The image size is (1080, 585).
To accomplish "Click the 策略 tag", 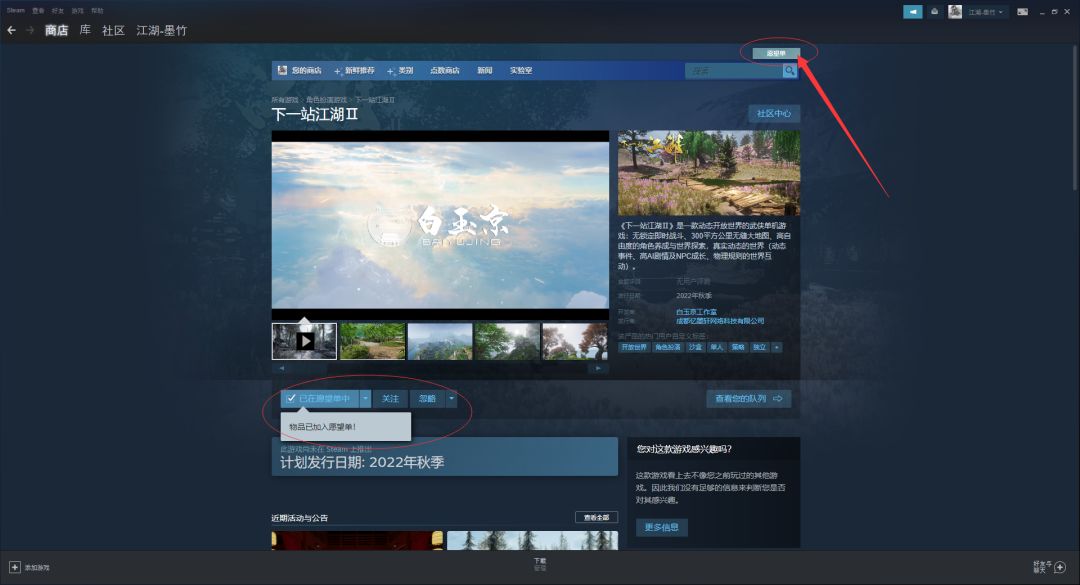I will click(x=738, y=347).
